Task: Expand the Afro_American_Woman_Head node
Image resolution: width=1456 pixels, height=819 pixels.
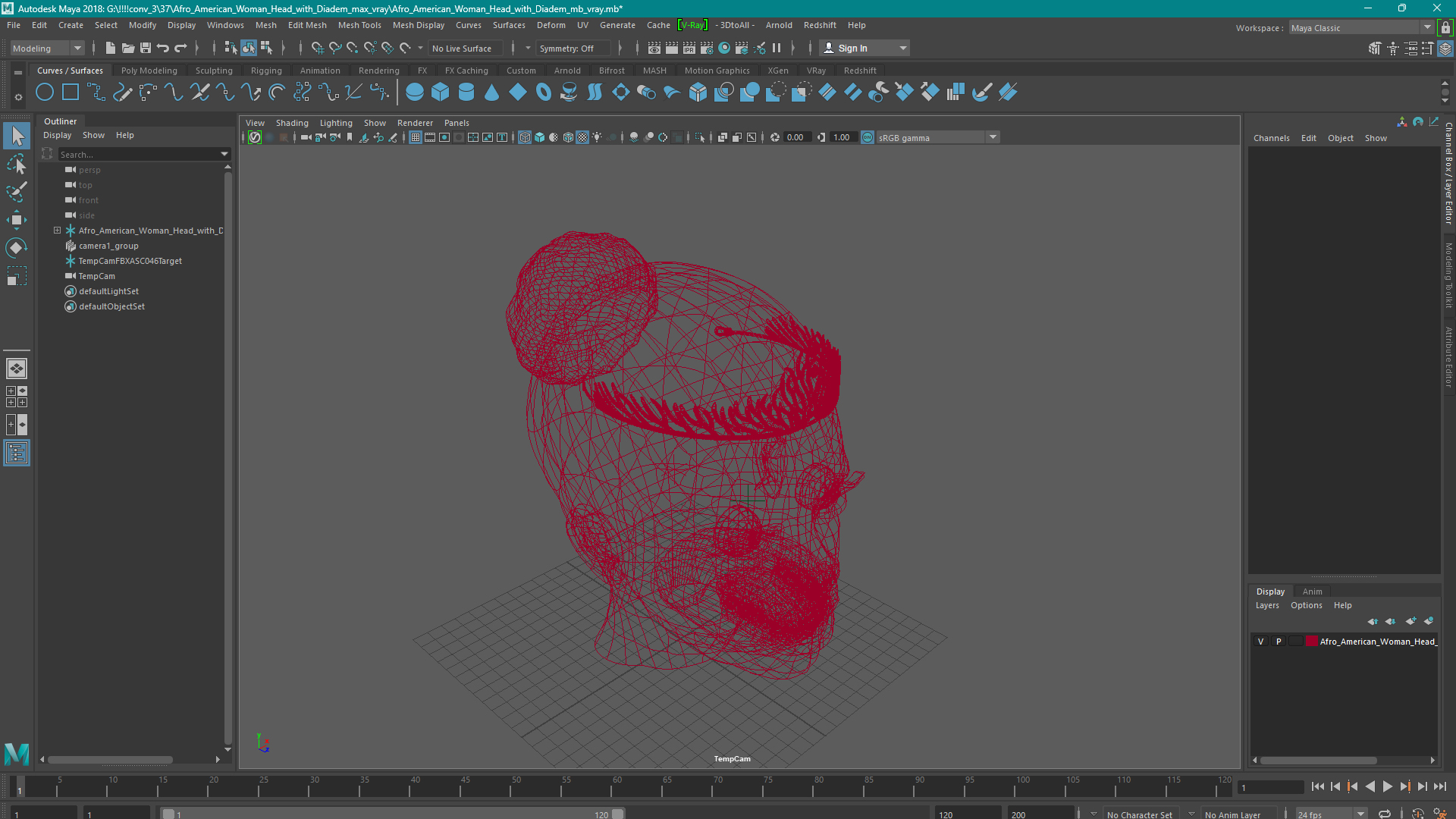Action: (57, 231)
